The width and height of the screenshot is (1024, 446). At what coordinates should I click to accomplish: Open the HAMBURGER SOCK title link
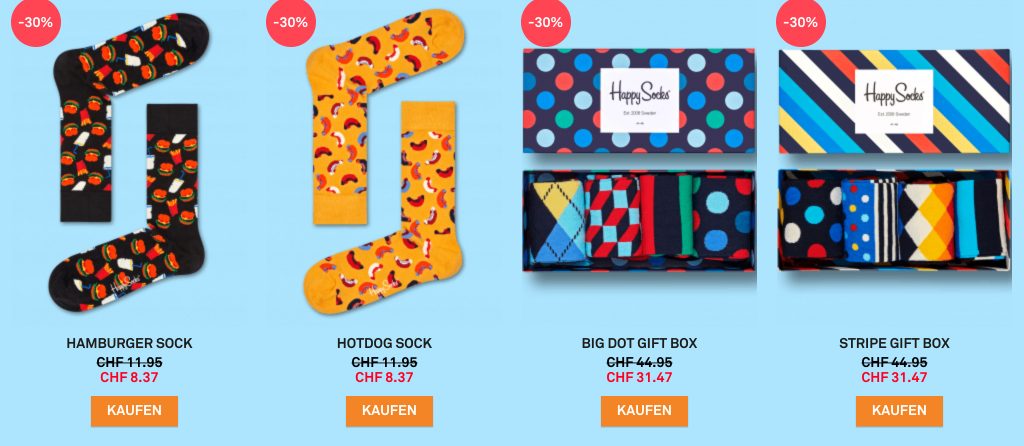point(129,343)
